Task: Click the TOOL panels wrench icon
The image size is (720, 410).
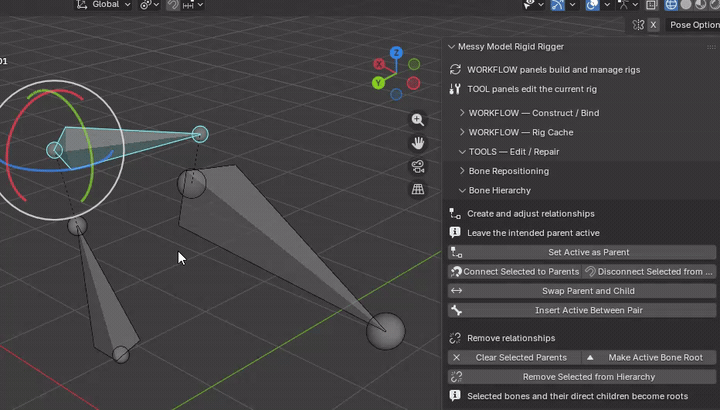Action: [x=455, y=89]
